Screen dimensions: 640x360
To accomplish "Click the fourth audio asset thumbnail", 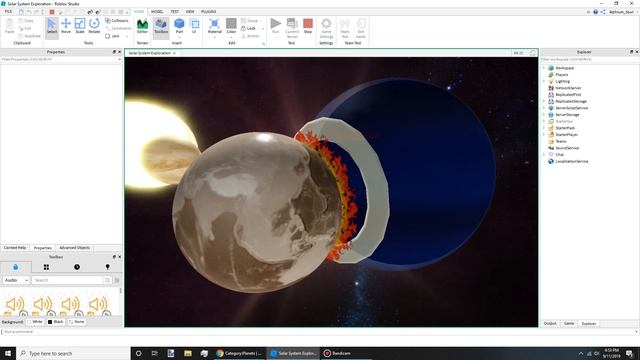I will (x=98, y=305).
